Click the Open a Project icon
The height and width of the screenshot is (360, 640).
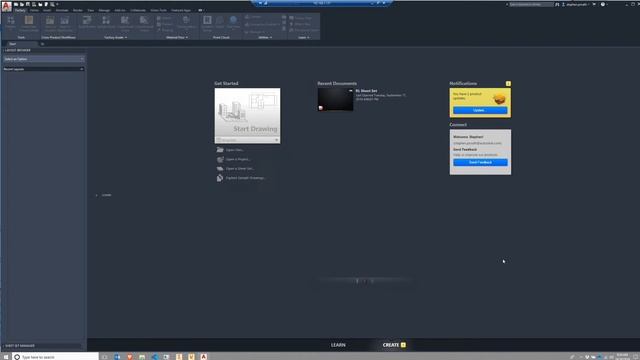pos(220,159)
